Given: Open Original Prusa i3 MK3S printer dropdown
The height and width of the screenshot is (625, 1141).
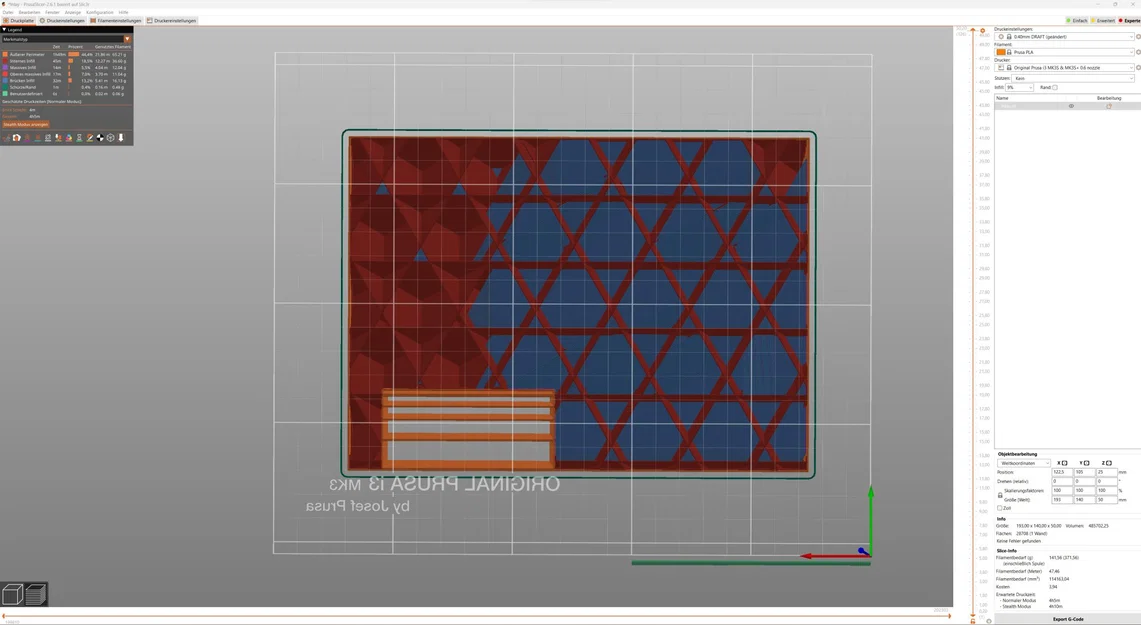Looking at the screenshot, I should tap(1064, 68).
